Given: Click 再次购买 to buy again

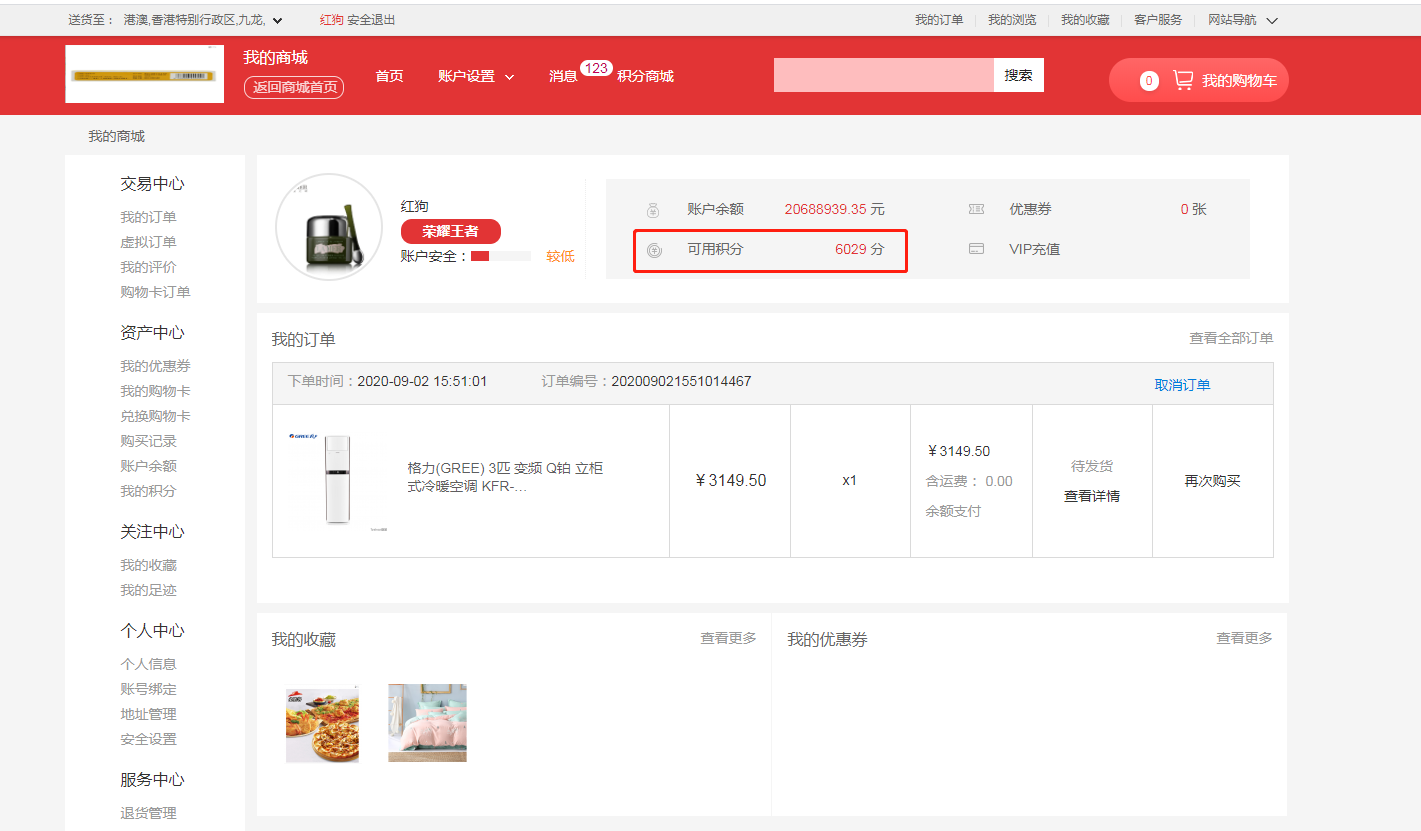Looking at the screenshot, I should click(1212, 481).
